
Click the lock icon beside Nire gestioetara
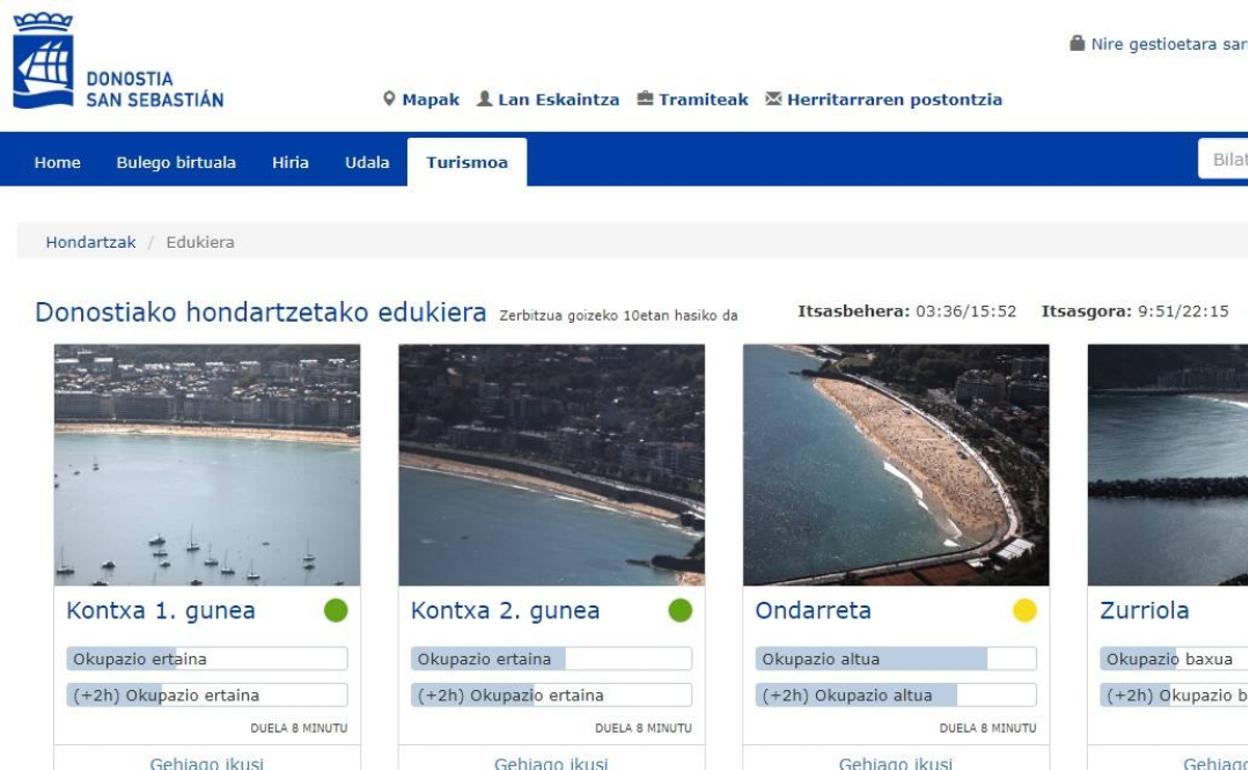(1076, 44)
